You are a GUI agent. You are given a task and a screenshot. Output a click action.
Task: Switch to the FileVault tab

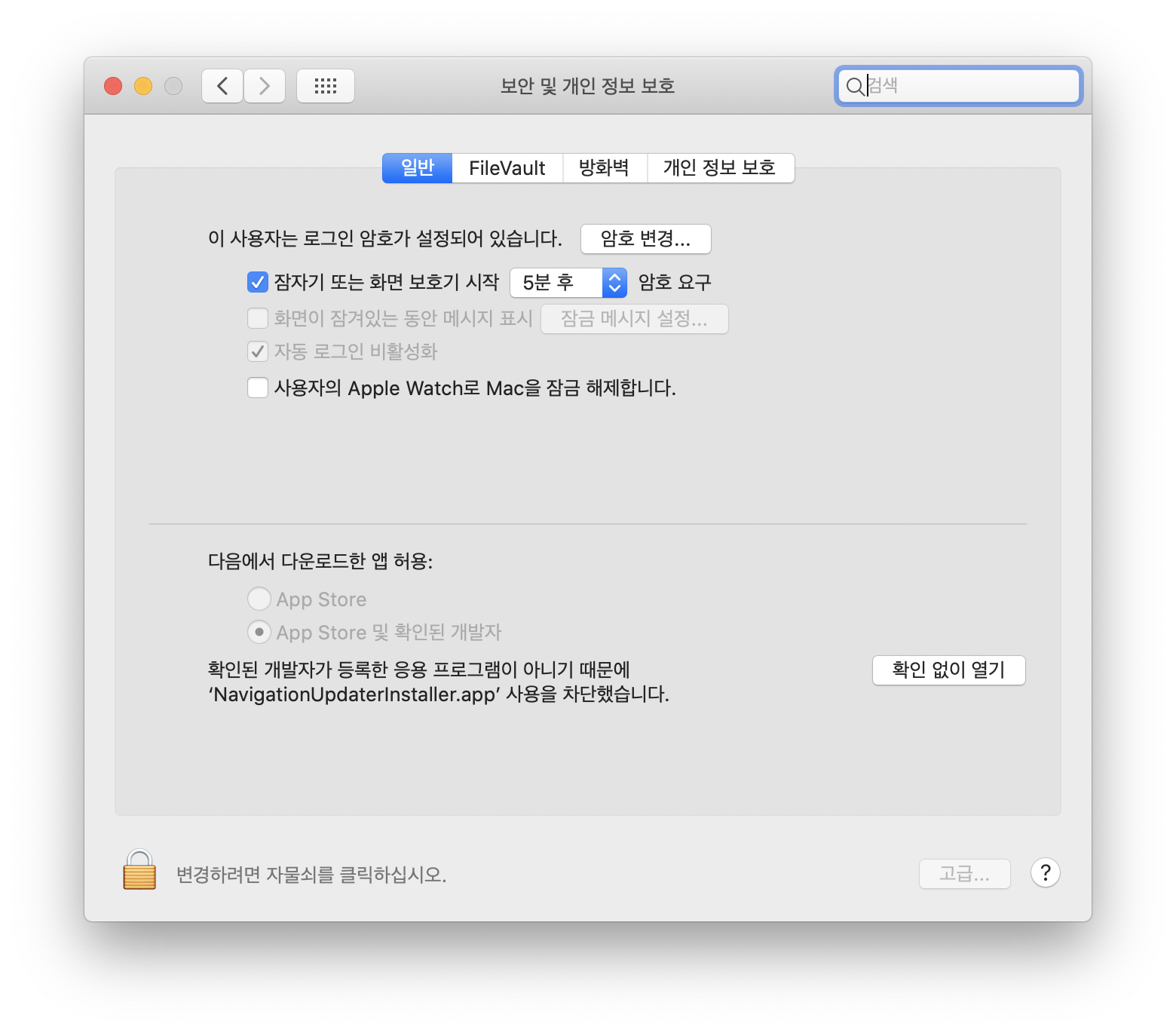click(507, 168)
